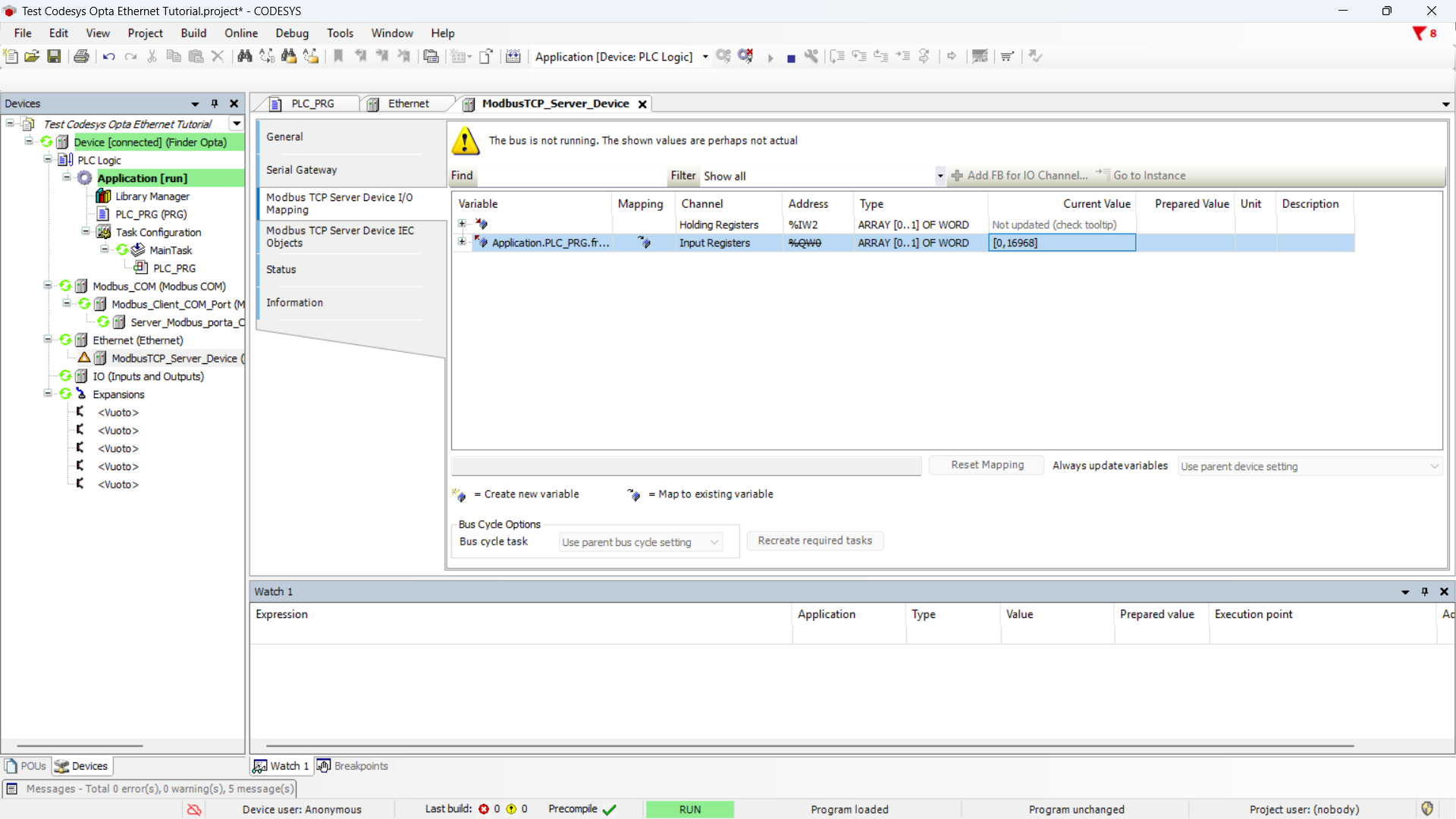Open the Online menu
The image size is (1456, 819).
(240, 33)
